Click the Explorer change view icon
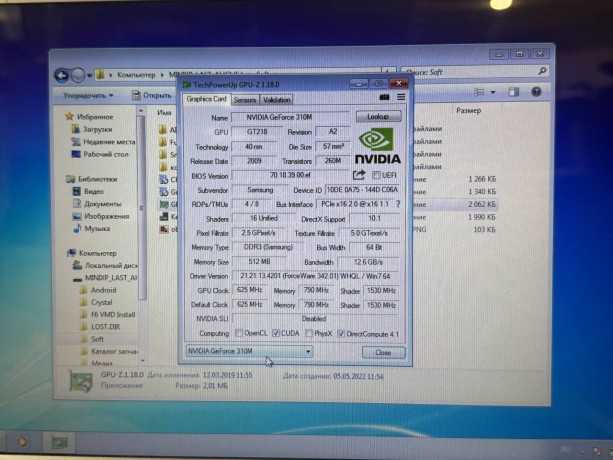The image size is (613, 460). (479, 92)
